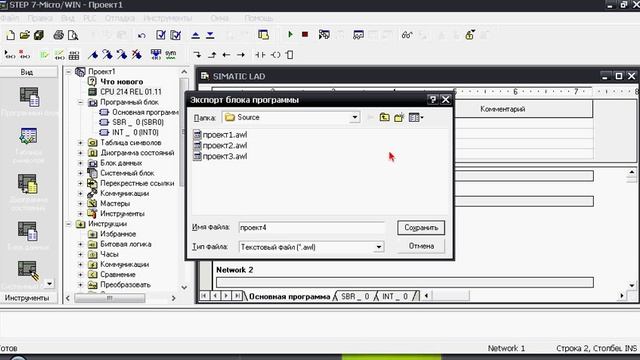Create a new project via the New toolbar icon

(10, 35)
